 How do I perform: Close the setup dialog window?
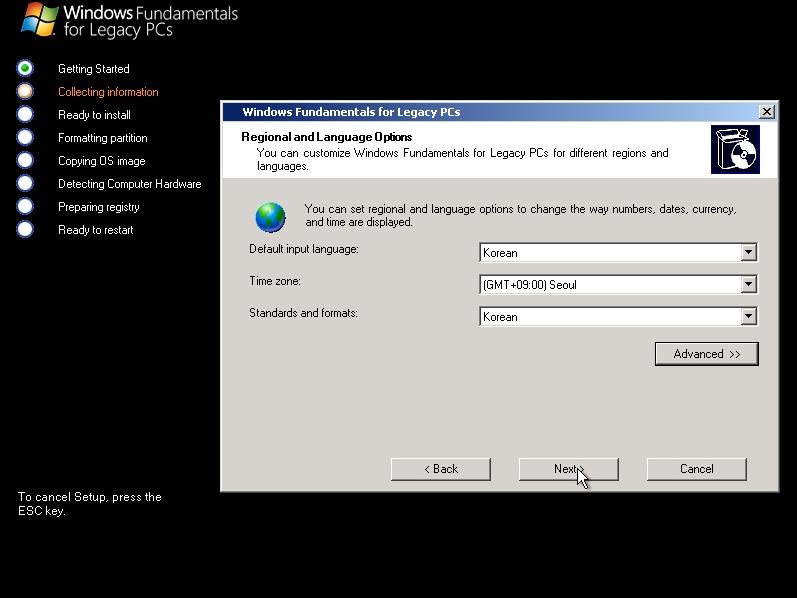pos(767,111)
